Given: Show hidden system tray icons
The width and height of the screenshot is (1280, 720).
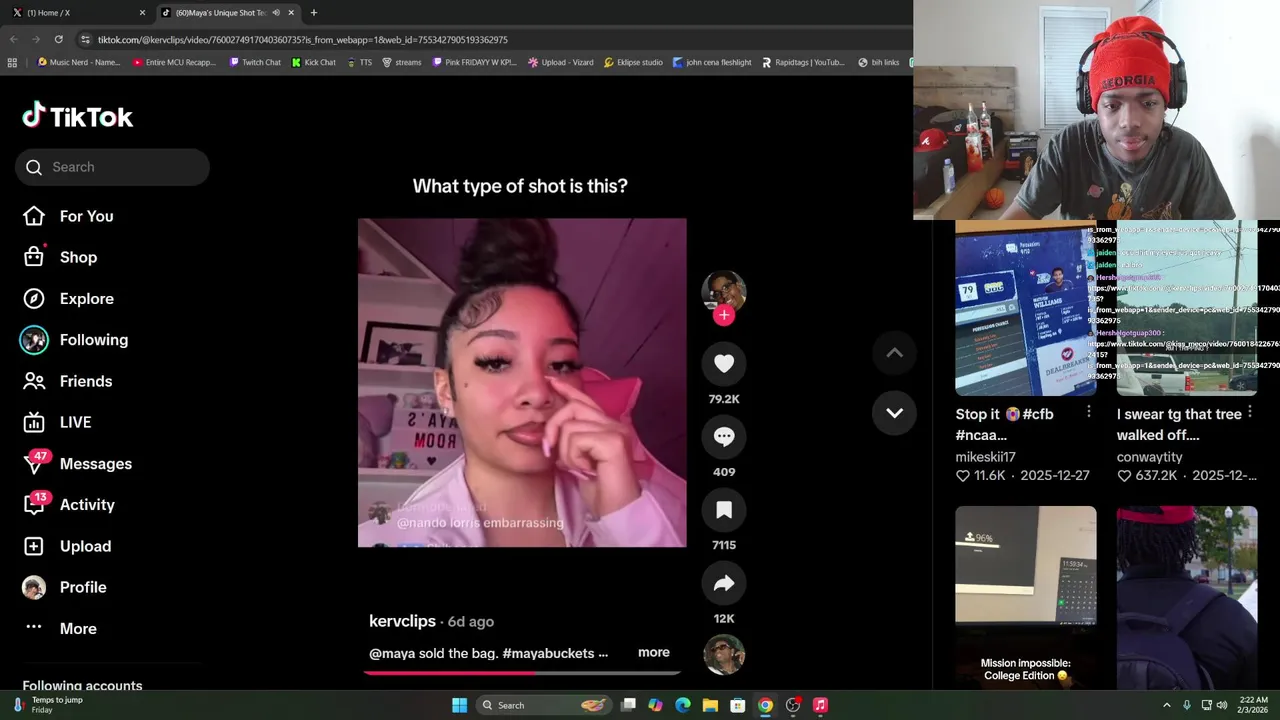Looking at the screenshot, I should tap(1166, 705).
